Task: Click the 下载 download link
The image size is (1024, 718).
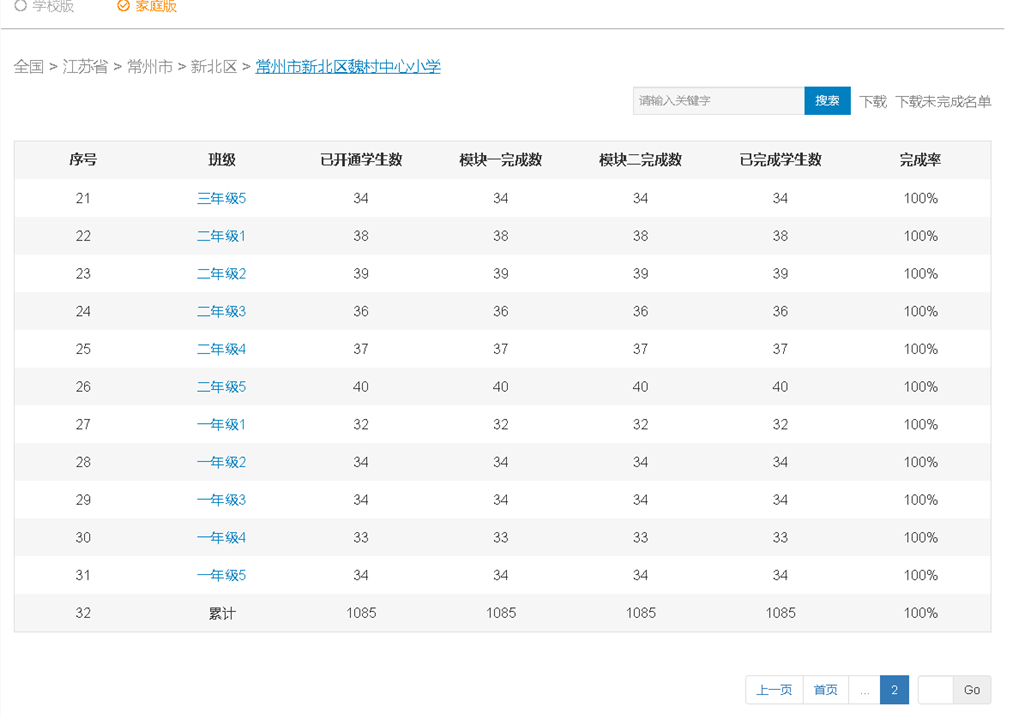Action: [x=872, y=102]
